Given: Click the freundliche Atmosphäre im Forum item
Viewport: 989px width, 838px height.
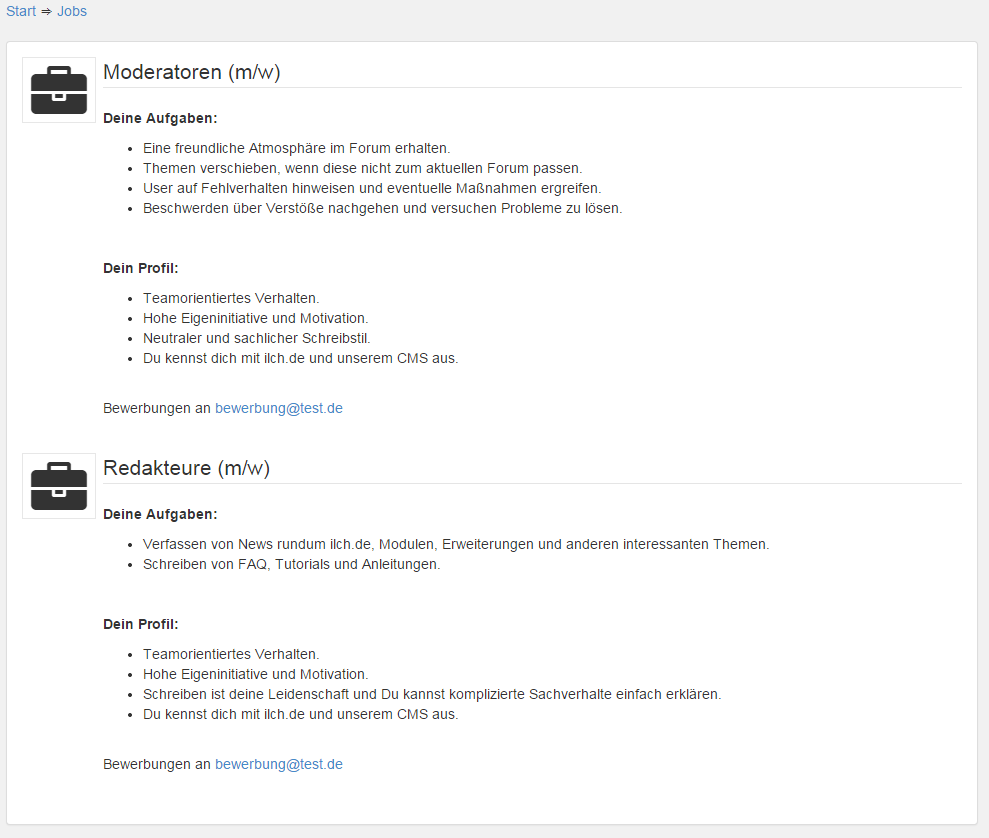Looking at the screenshot, I should (x=296, y=148).
